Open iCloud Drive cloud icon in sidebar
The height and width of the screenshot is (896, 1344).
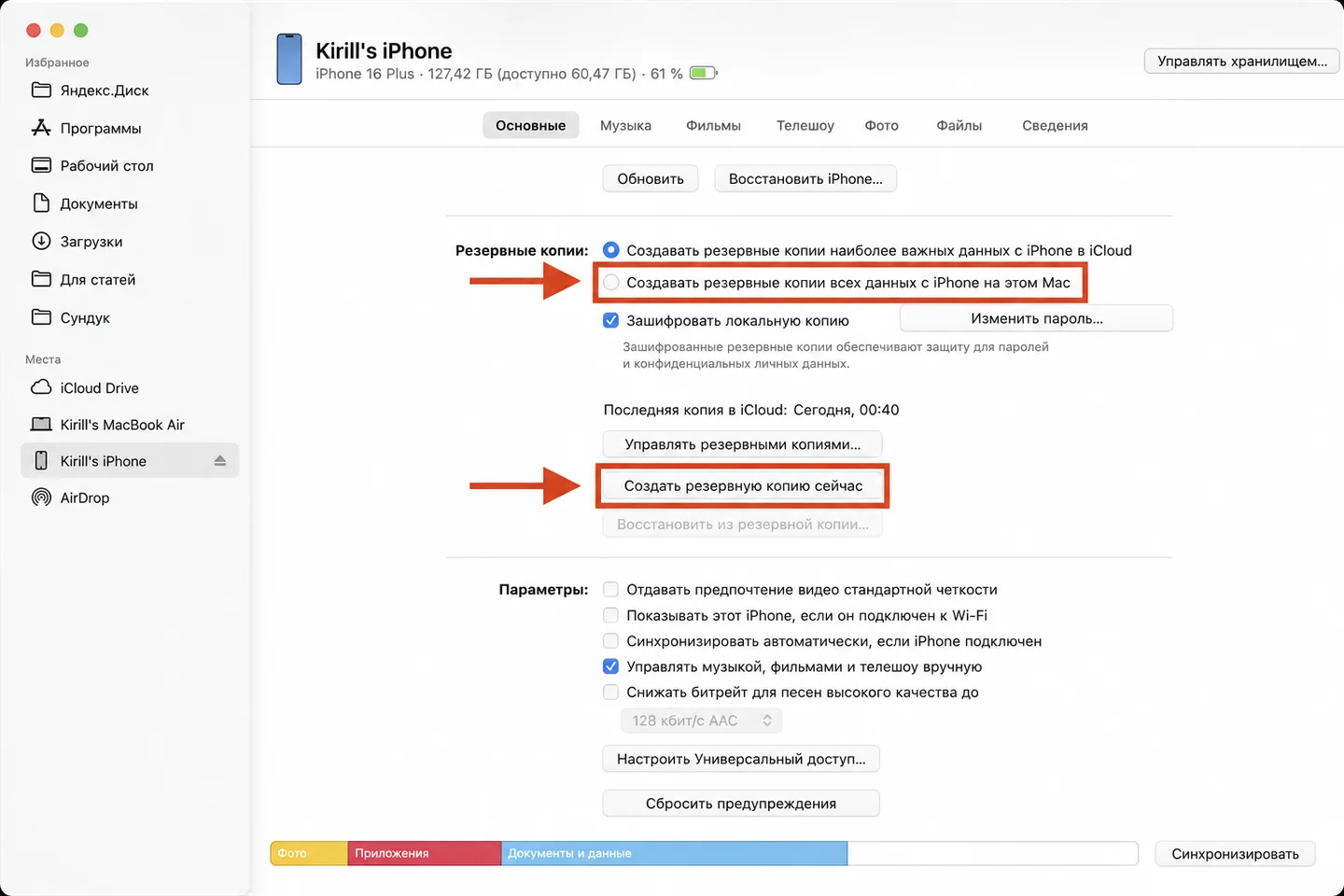41,387
